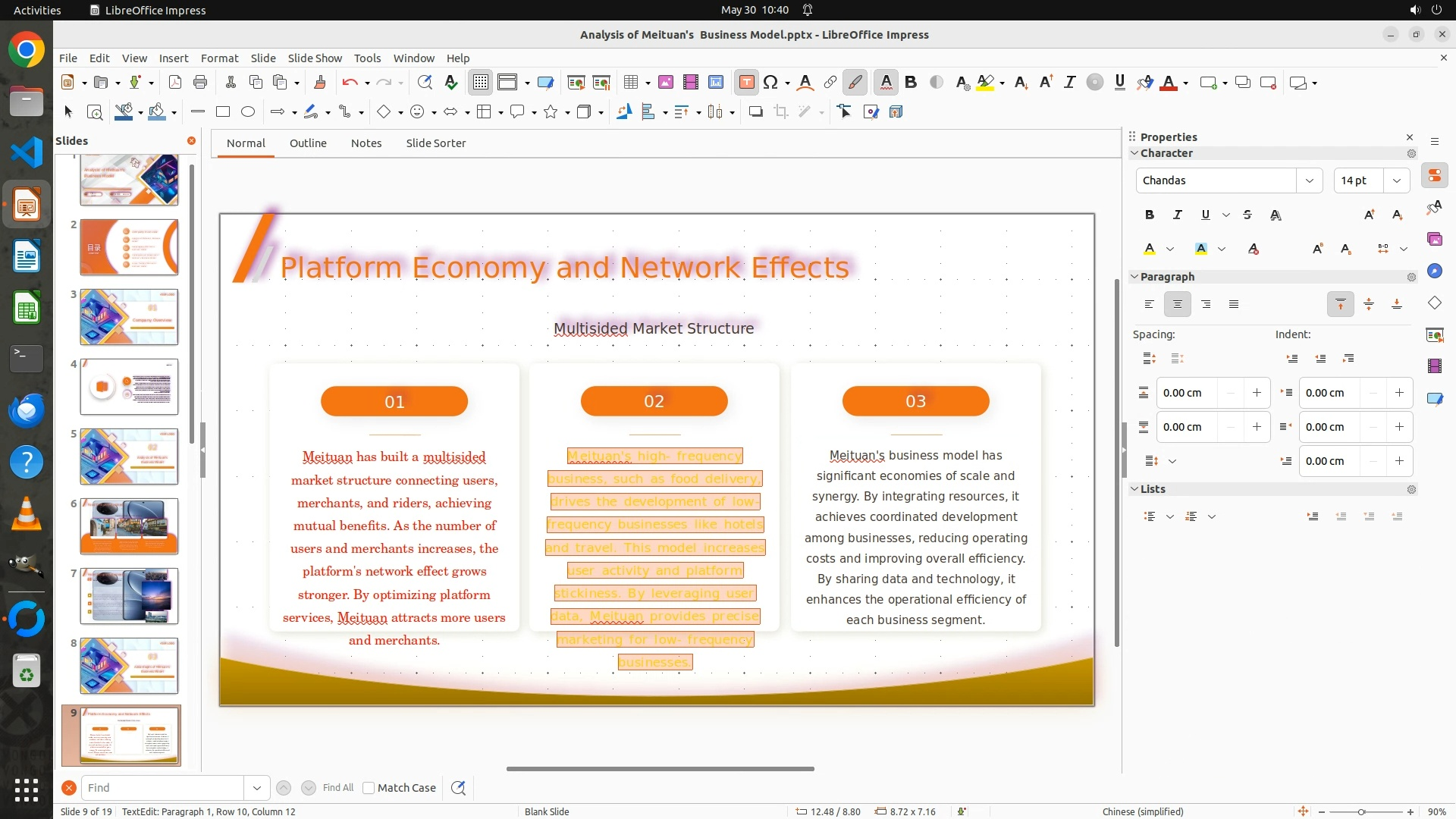Switch to the Slide Sorter tab
Image resolution: width=1456 pixels, height=819 pixels.
tap(435, 143)
